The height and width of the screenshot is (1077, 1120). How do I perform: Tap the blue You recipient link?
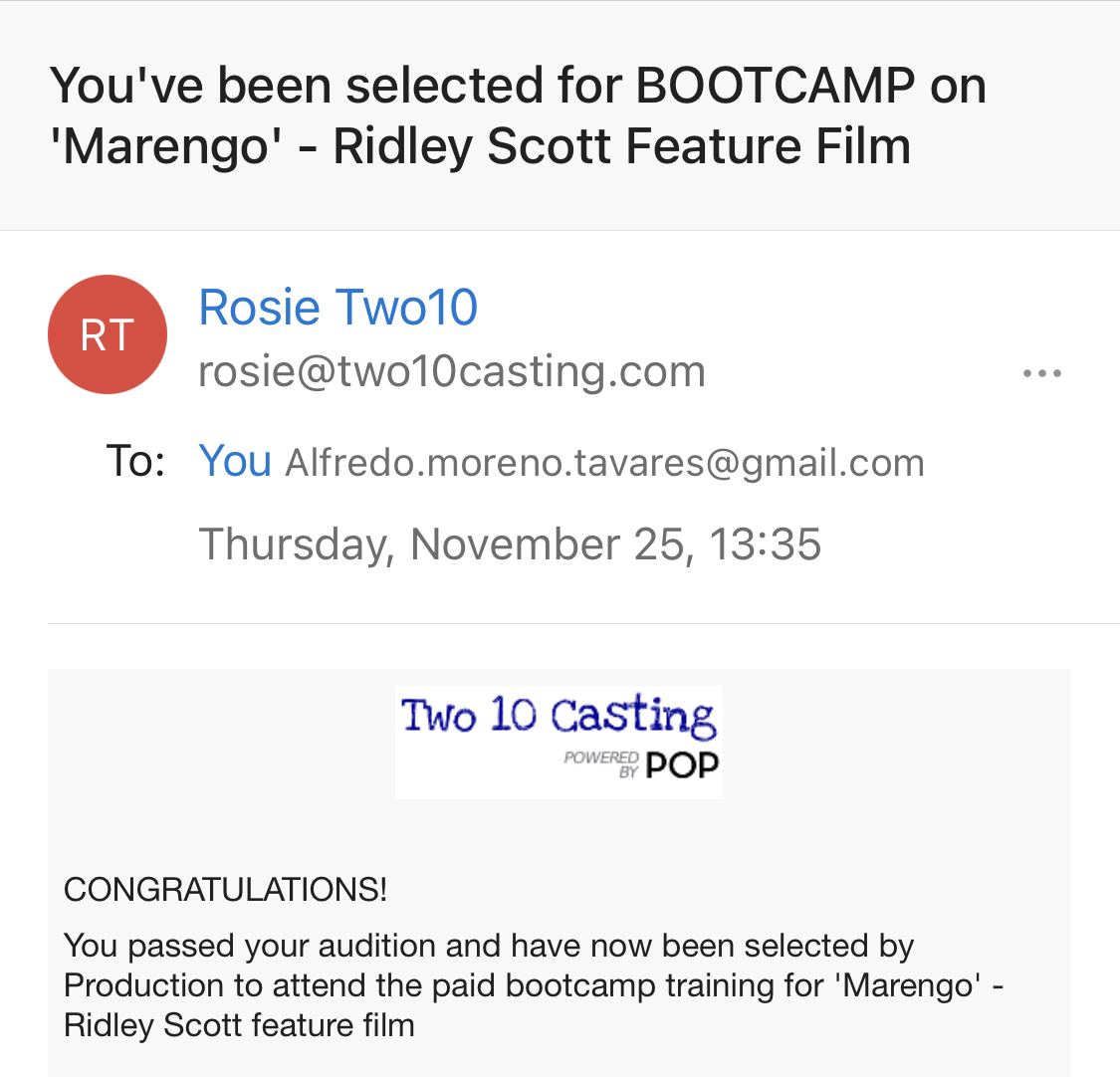click(235, 461)
